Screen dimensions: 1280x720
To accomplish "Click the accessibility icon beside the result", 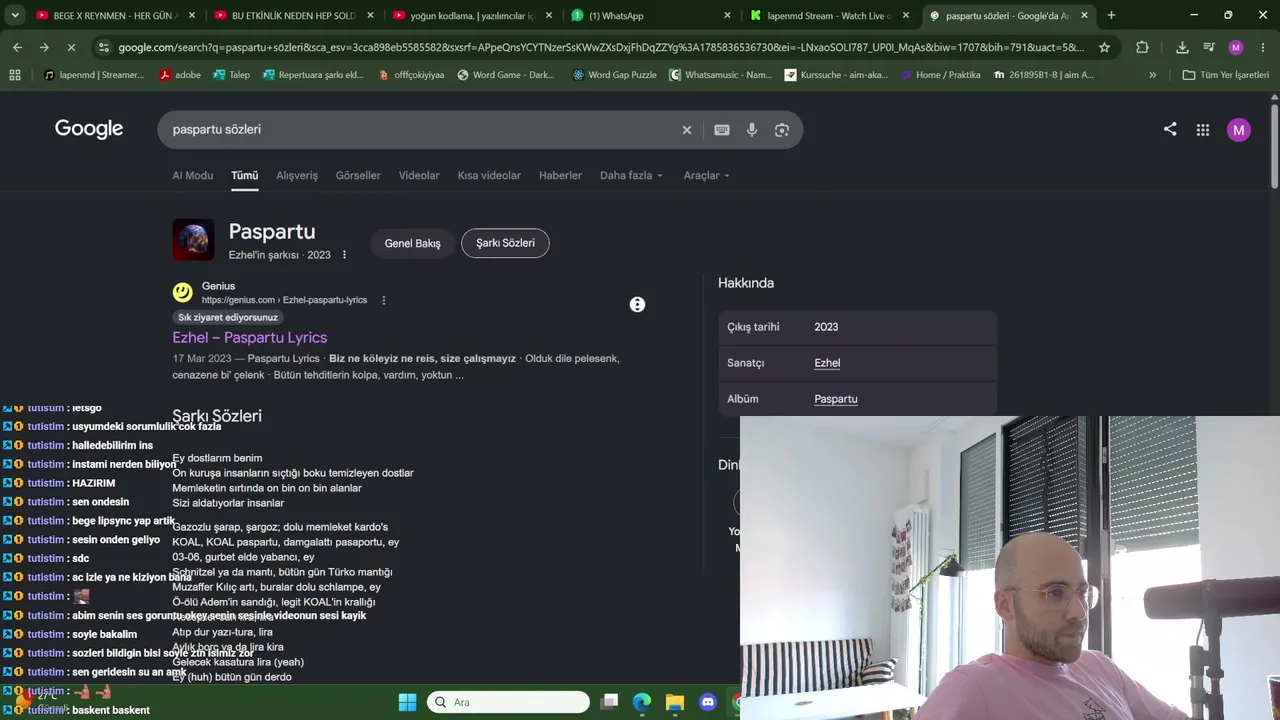I will 637,304.
